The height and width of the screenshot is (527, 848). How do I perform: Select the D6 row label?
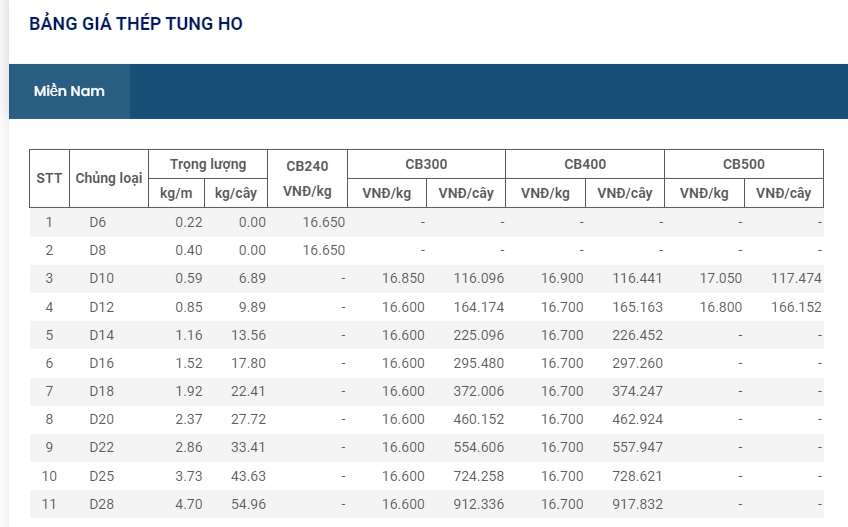tap(98, 222)
